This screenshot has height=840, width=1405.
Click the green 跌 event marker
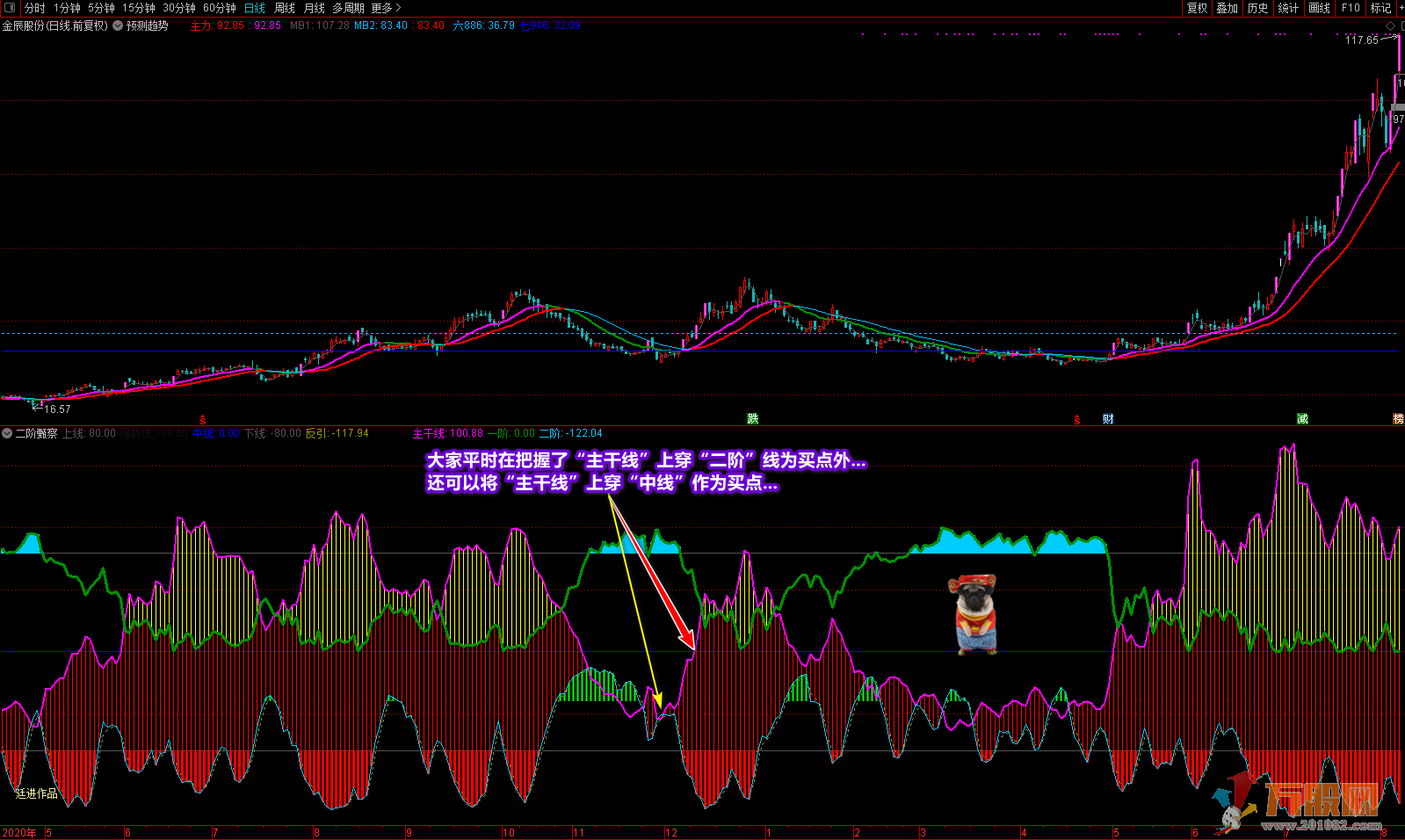[x=752, y=419]
